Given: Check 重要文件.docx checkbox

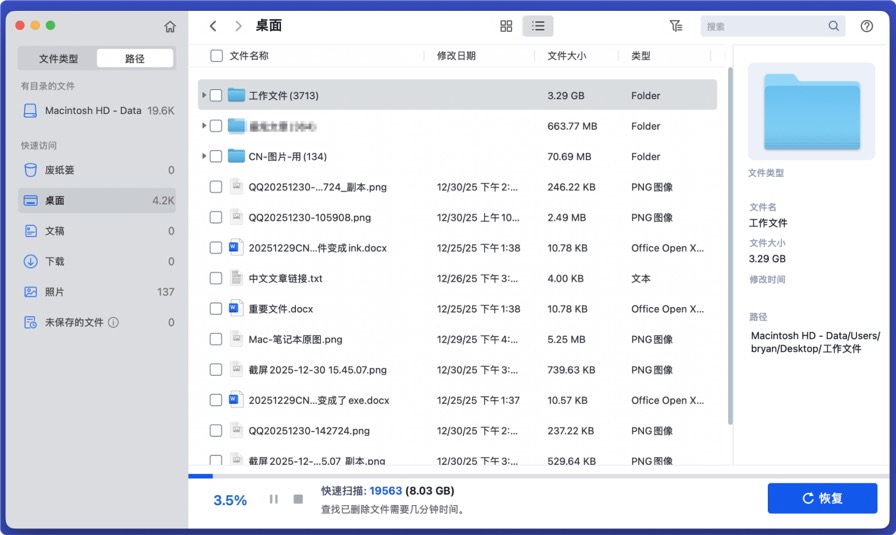Looking at the screenshot, I should pyautogui.click(x=215, y=309).
